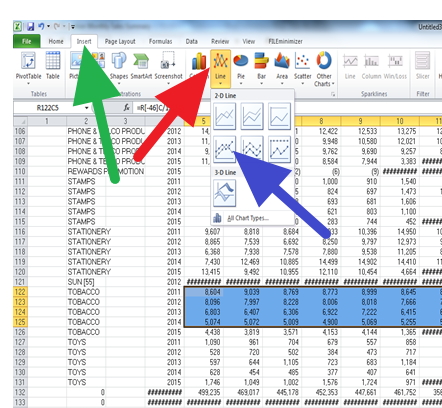Choose the 100% Stacked Line chart type
The height and width of the screenshot is (408, 442).
(279, 116)
